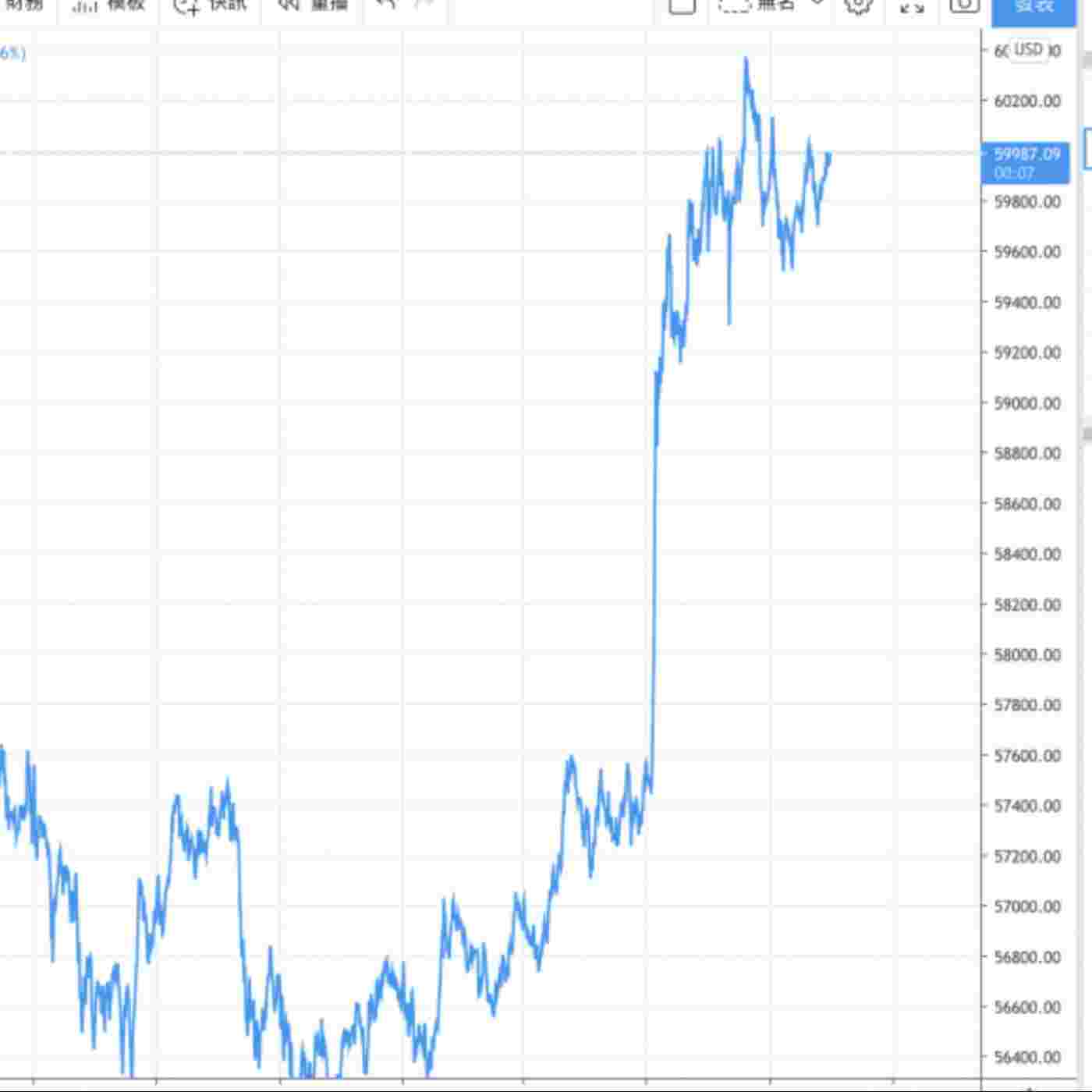Open the USD currency selector
Viewport: 1092px width, 1092px height.
pyautogui.click(x=1028, y=50)
